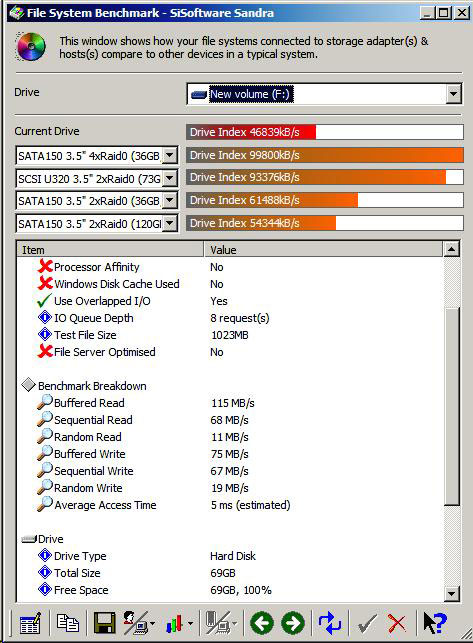Click the red X icon beside File Server Optimised
Viewport: 473px width, 643px height.
[x=45, y=351]
